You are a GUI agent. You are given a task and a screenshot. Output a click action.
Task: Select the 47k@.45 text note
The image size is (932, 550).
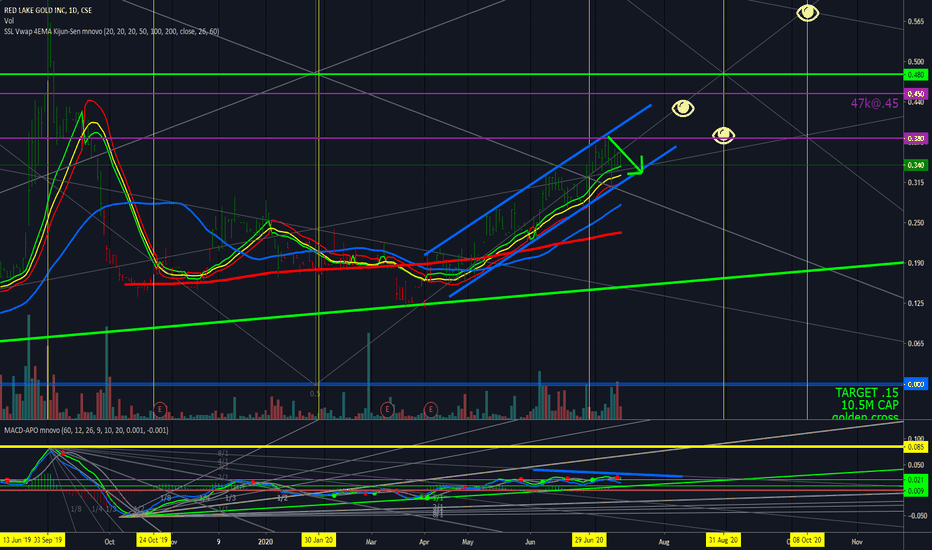(874, 103)
